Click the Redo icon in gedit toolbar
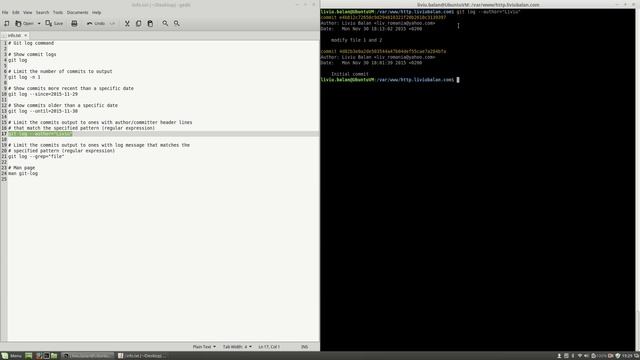 point(112,24)
